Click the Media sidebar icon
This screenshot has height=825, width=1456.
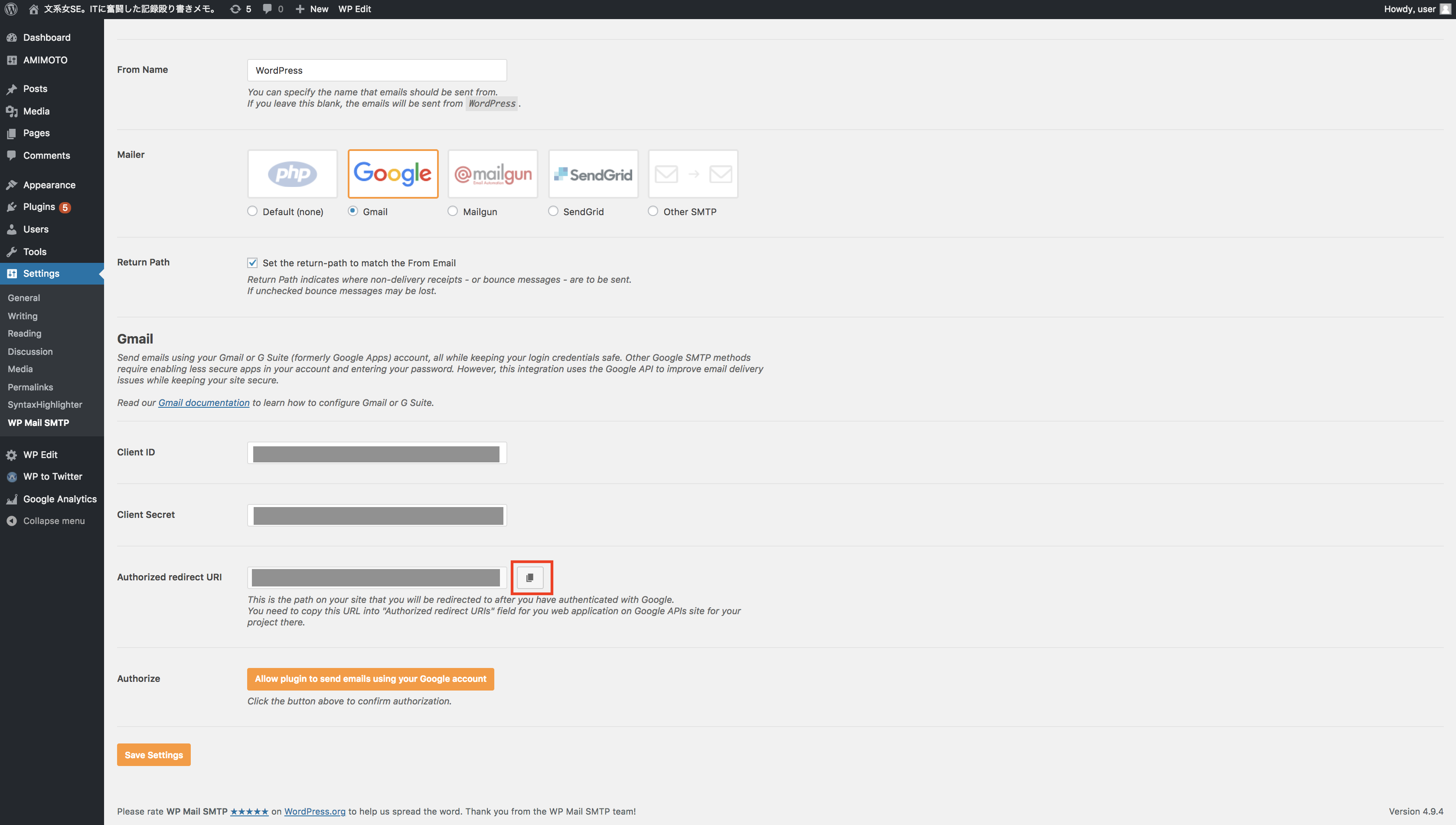(11, 111)
